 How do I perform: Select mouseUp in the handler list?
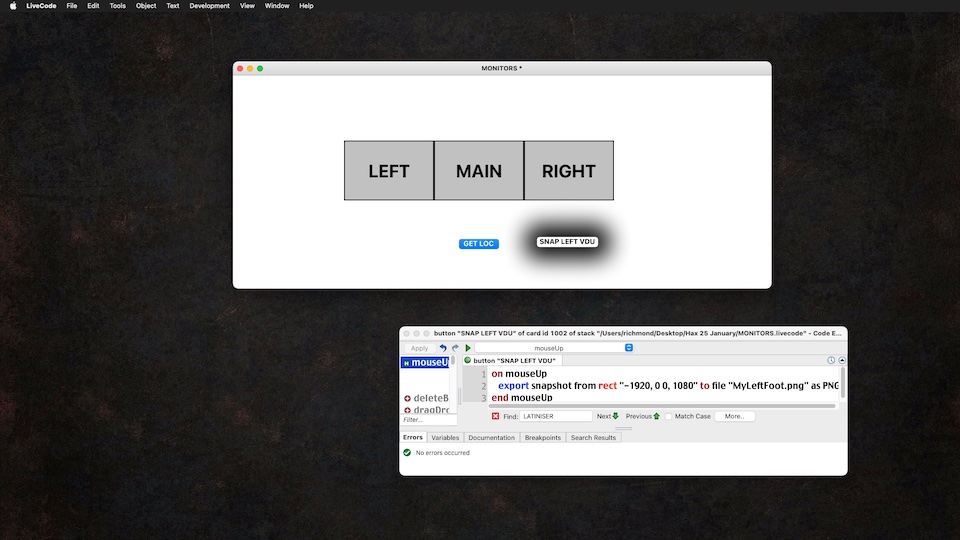(x=426, y=362)
